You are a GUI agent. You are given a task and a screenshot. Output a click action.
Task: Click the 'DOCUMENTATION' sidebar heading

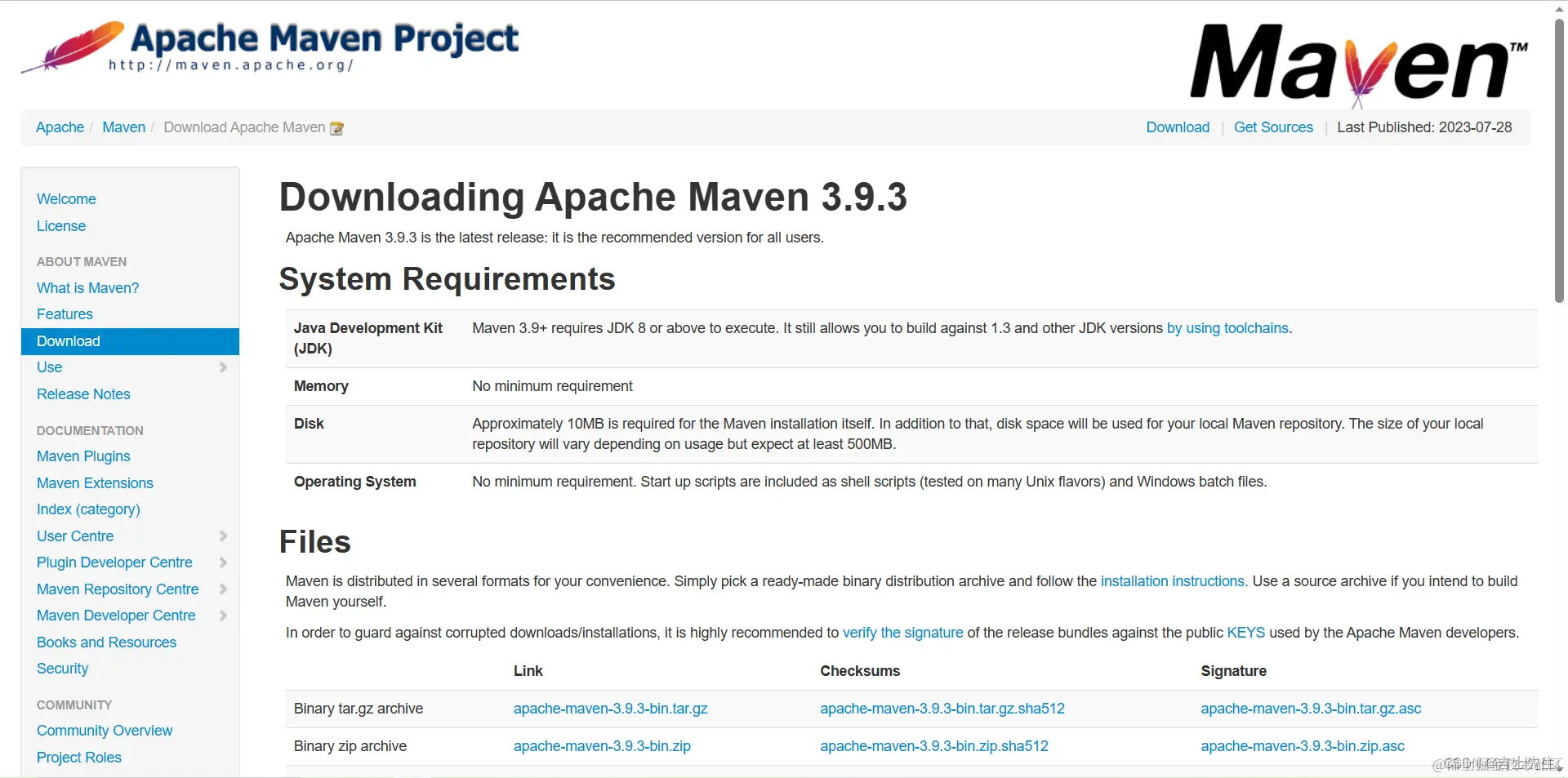[x=90, y=431]
